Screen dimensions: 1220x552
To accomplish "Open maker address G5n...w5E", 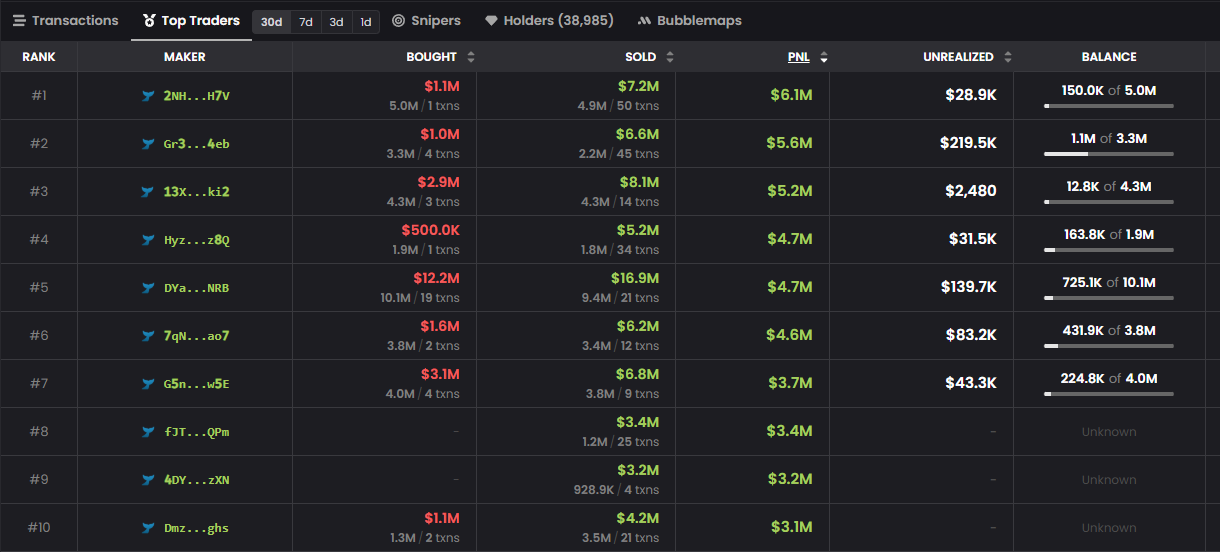I will pyautogui.click(x=196, y=384).
